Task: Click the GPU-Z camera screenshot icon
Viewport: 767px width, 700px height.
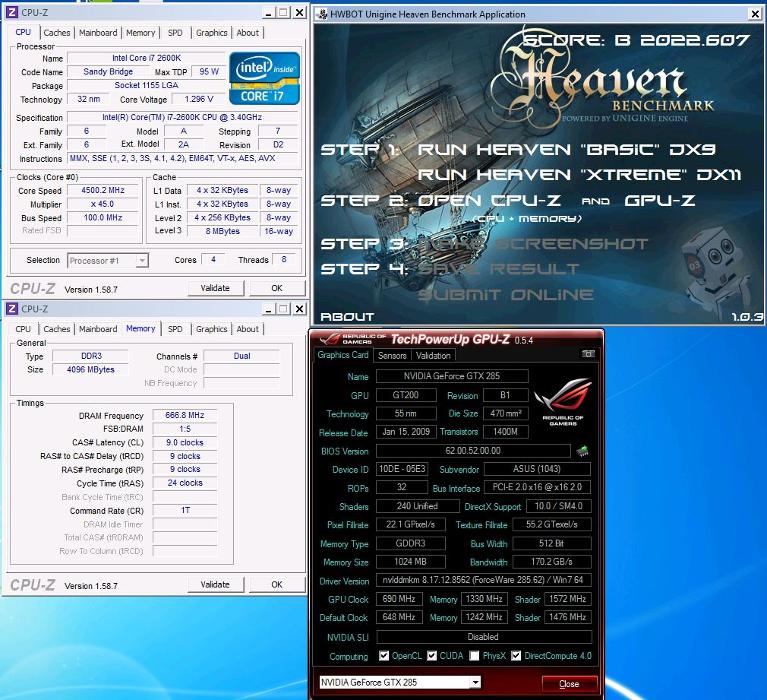Action: tap(588, 354)
